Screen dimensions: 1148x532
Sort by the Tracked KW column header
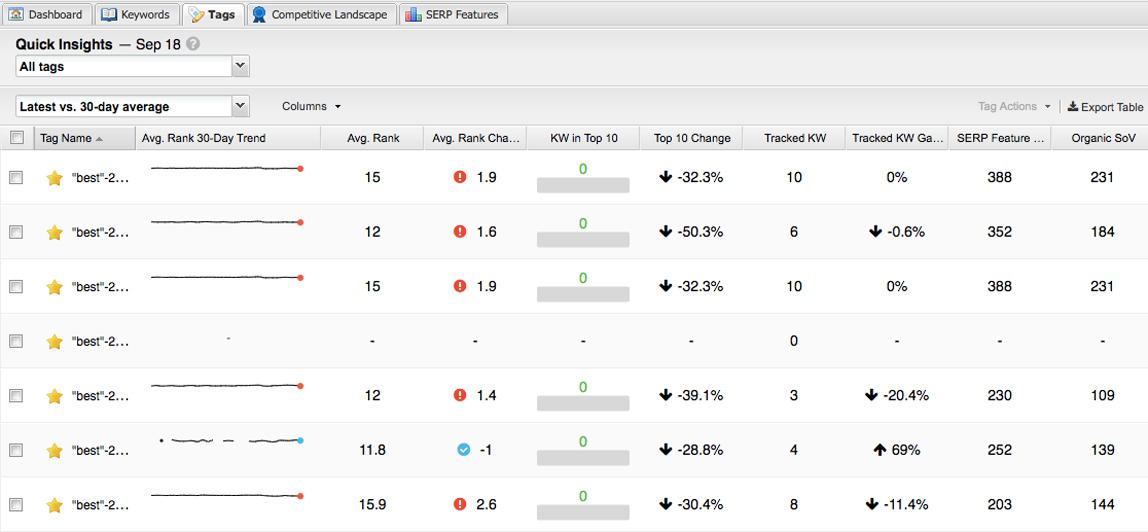coord(794,138)
